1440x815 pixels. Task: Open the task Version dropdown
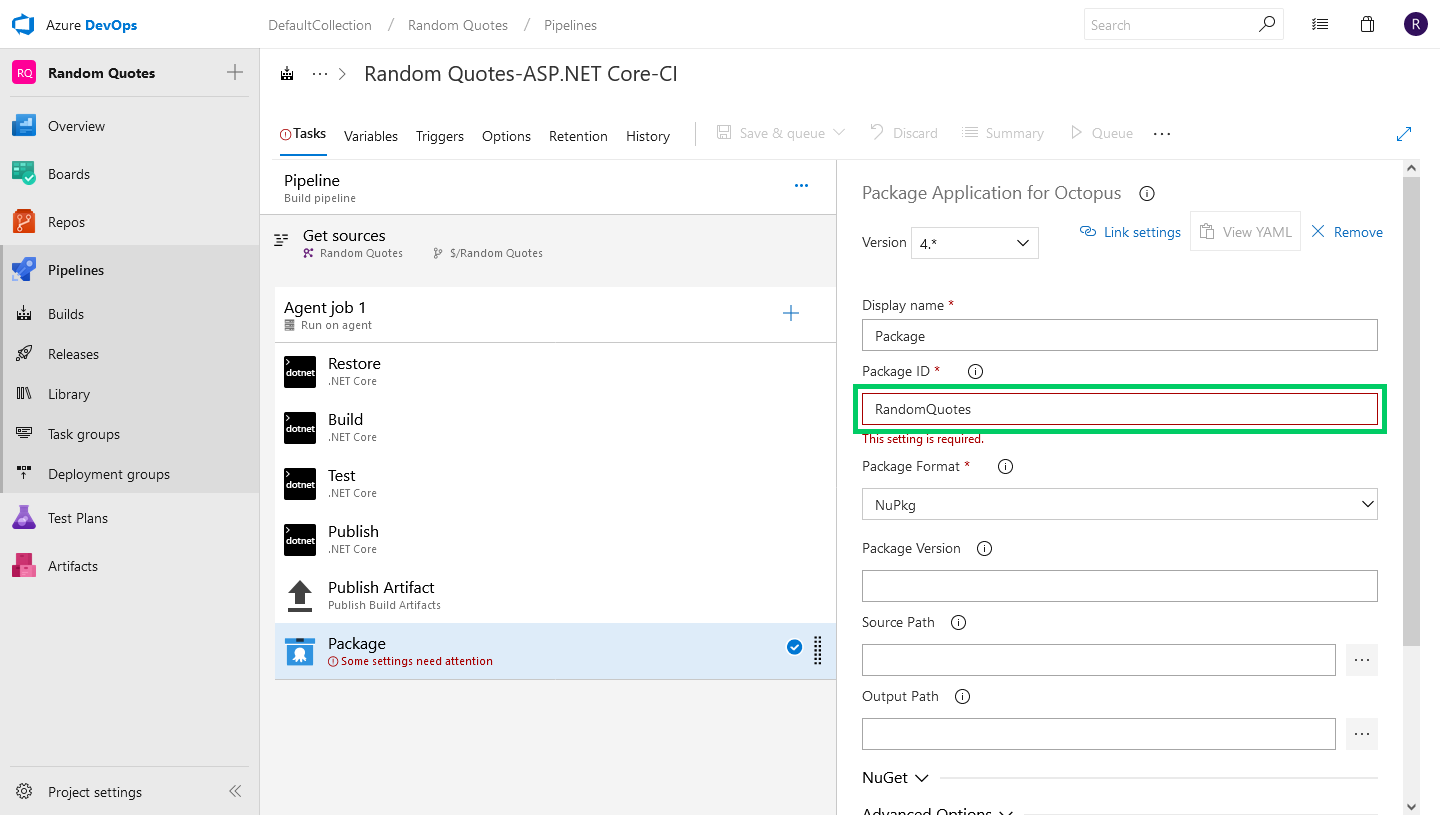[x=975, y=243]
